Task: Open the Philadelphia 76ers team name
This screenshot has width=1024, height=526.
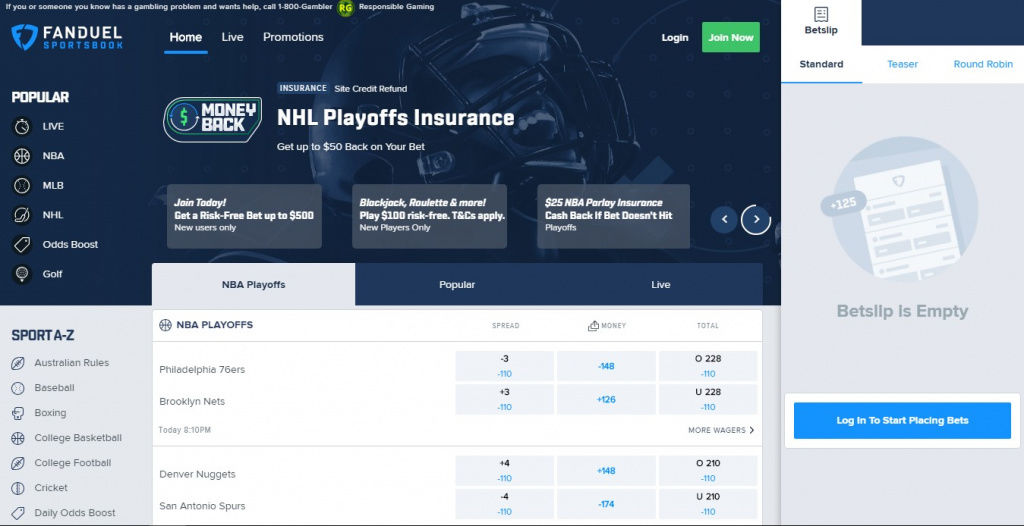Action: pos(202,370)
